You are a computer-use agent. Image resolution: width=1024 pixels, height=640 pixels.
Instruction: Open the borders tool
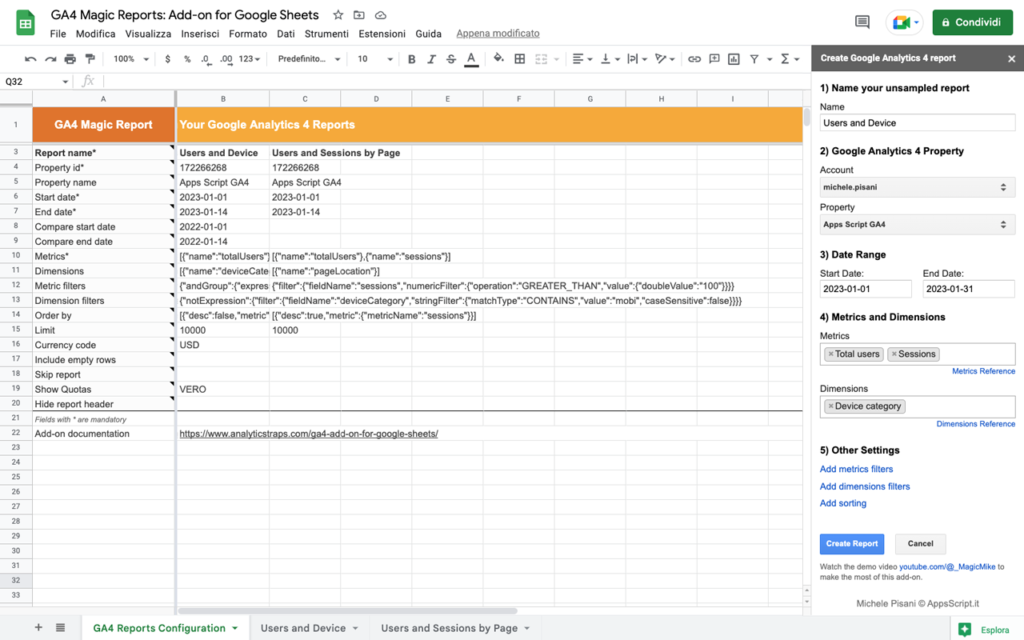click(x=520, y=59)
